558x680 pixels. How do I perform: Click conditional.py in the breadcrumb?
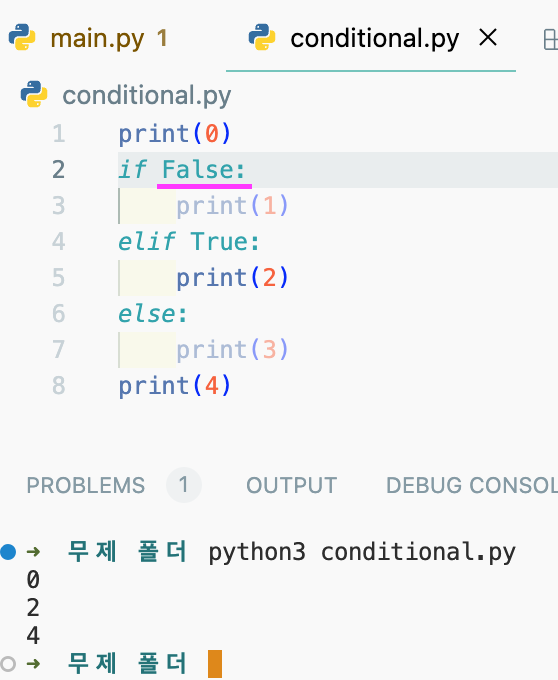[x=147, y=96]
